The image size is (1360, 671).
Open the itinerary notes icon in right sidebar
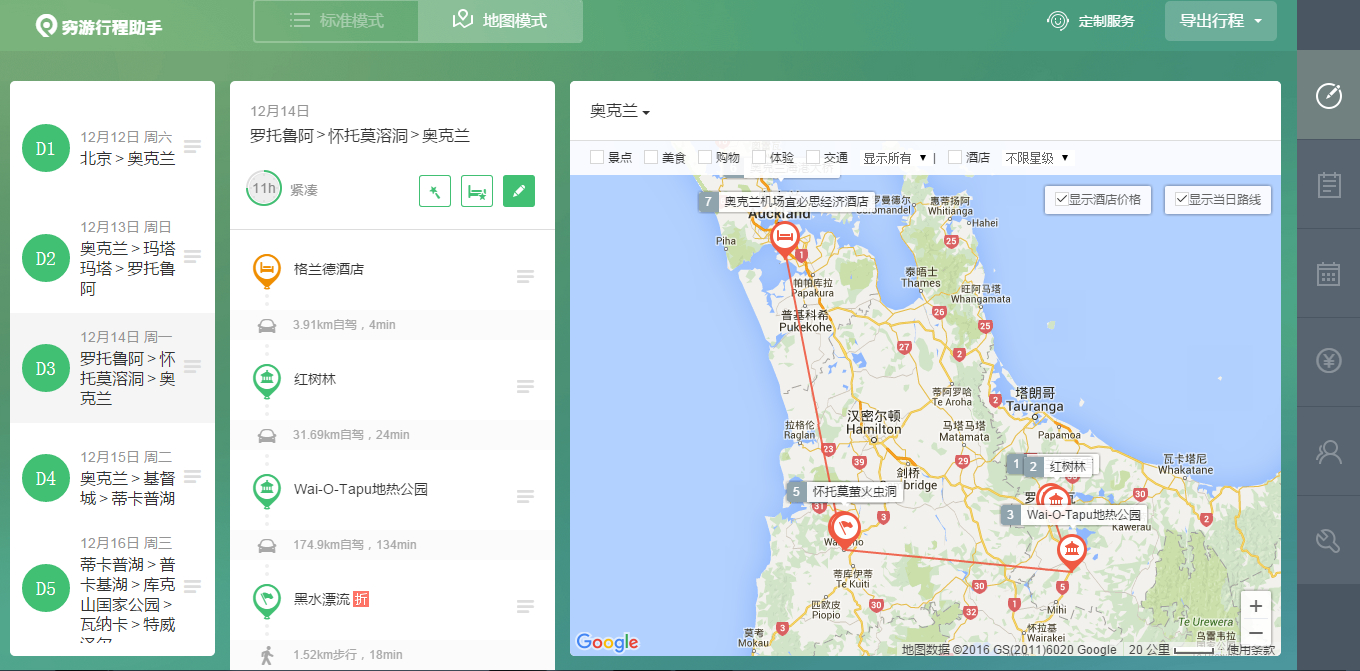(x=1328, y=184)
